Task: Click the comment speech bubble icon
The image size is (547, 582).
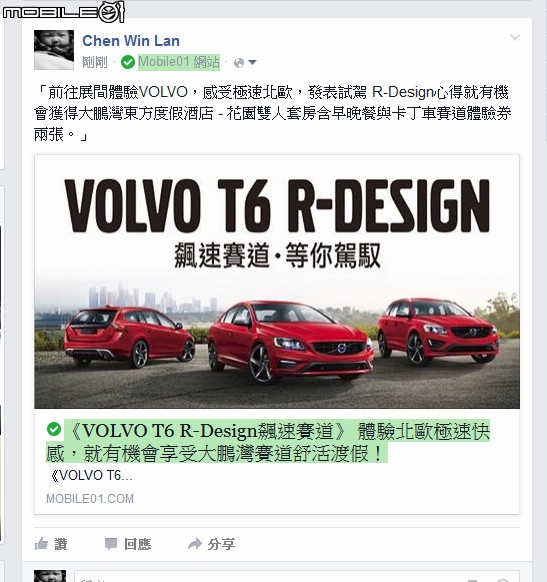Action: [x=111, y=544]
